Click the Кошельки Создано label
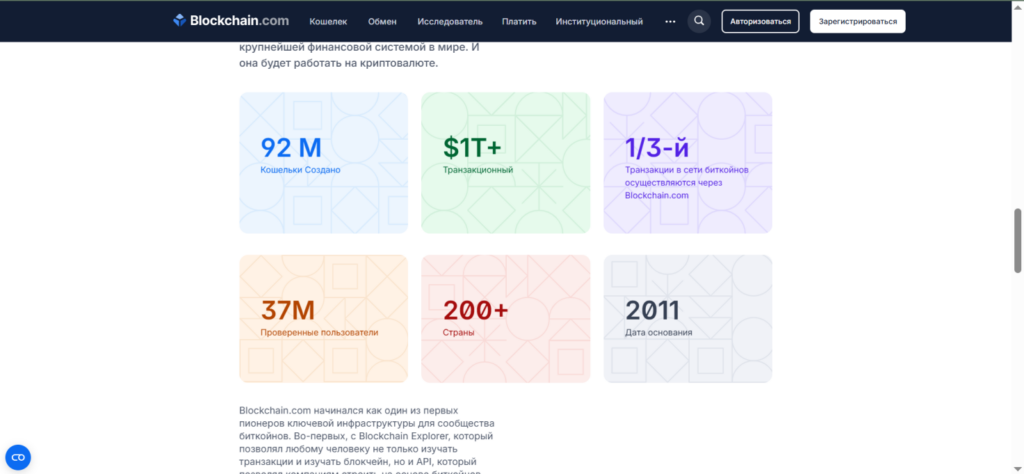This screenshot has height=474, width=1024. point(300,170)
